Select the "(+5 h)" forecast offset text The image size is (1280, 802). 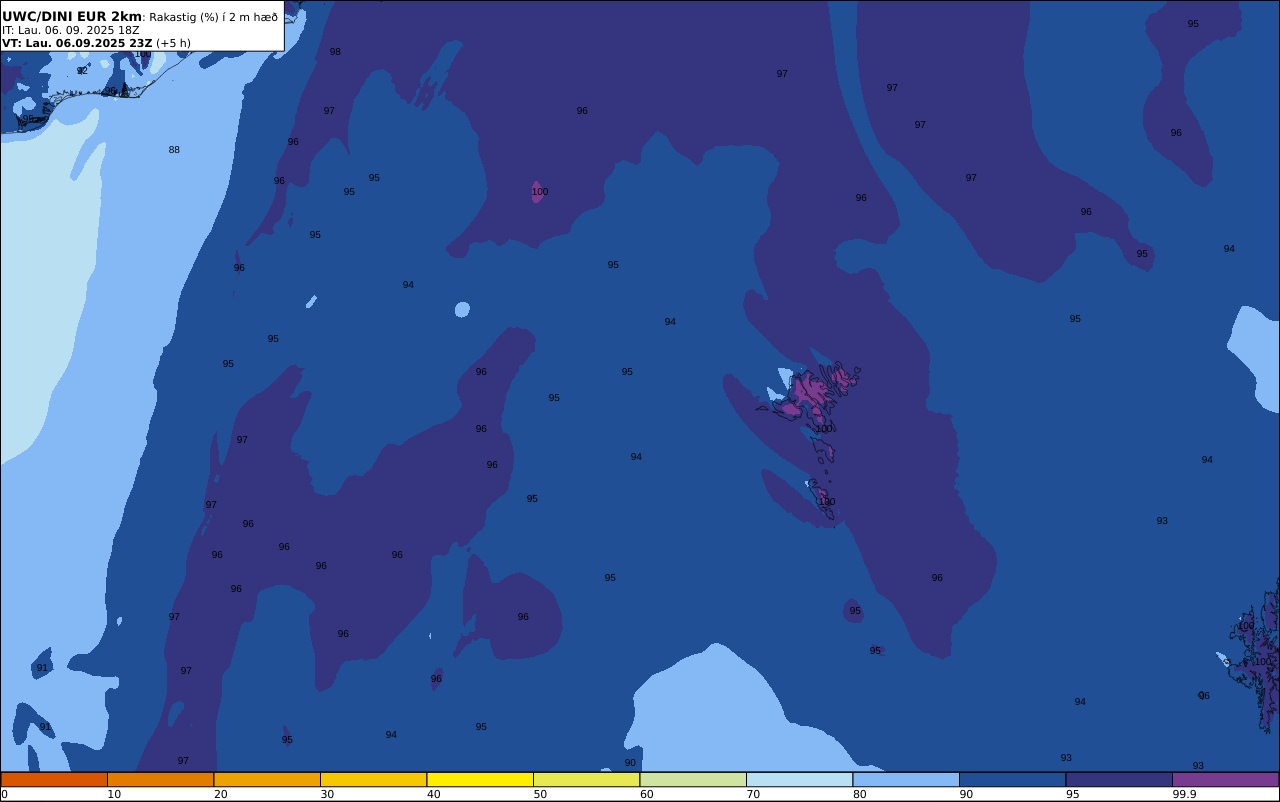174,43
